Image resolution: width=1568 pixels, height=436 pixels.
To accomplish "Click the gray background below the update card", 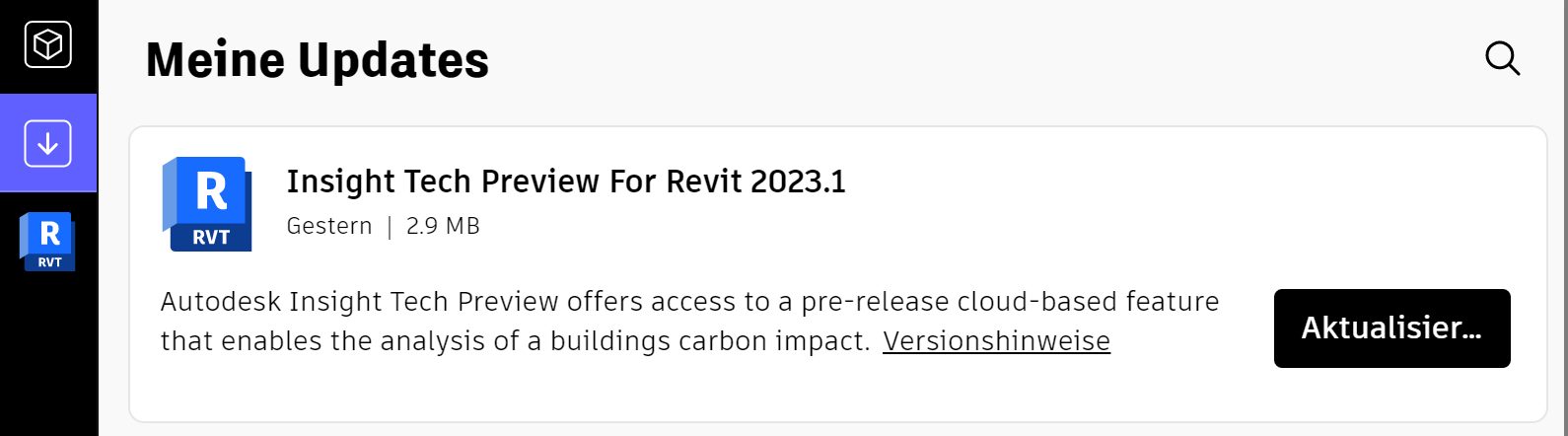I will tap(838, 430).
